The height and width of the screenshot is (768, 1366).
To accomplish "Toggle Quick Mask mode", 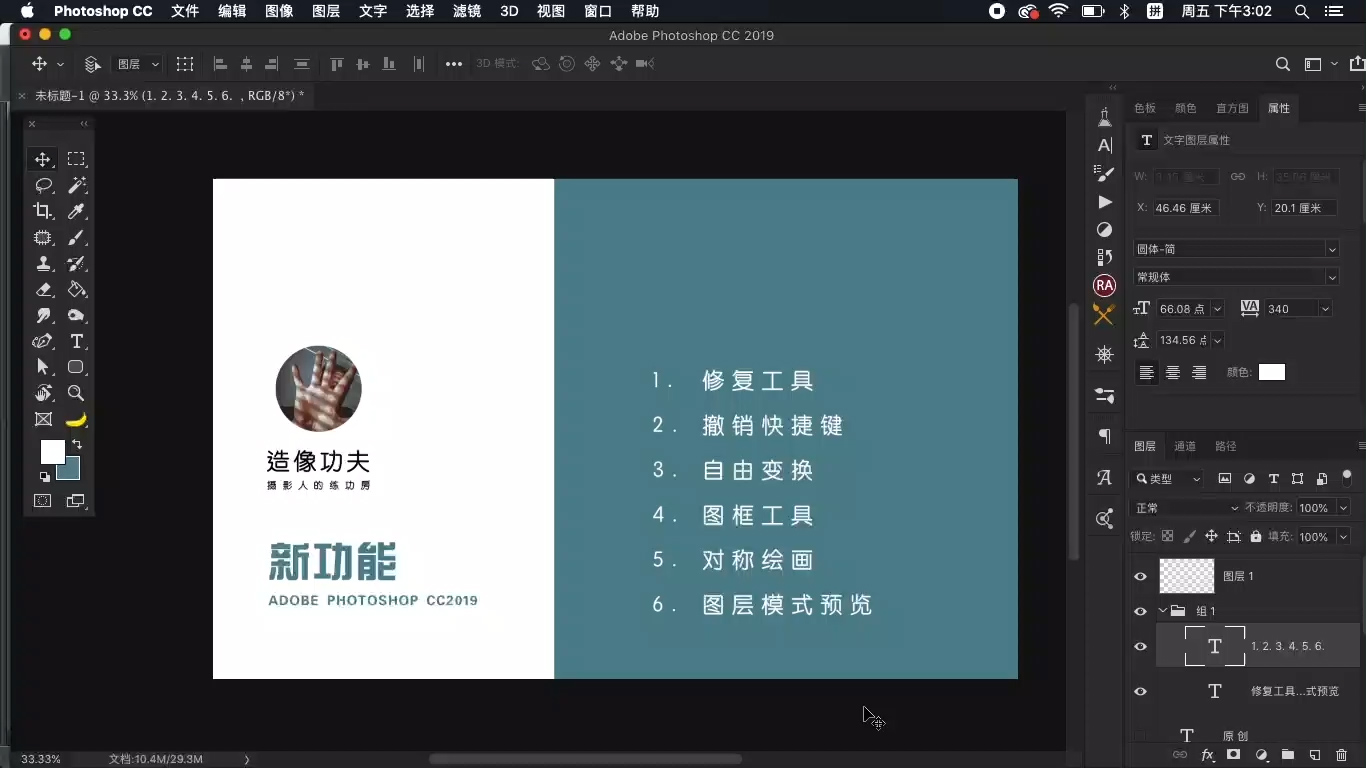I will click(43, 501).
